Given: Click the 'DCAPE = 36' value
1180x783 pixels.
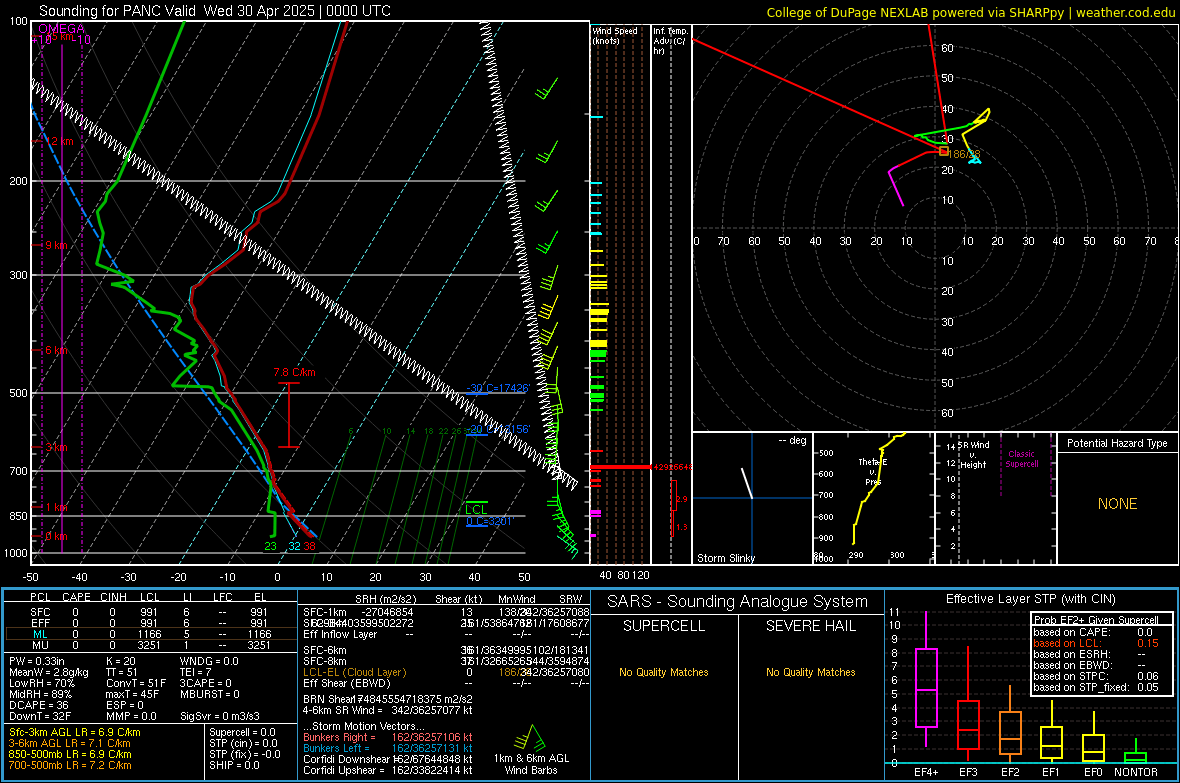Looking at the screenshot, I should (x=38, y=705).
